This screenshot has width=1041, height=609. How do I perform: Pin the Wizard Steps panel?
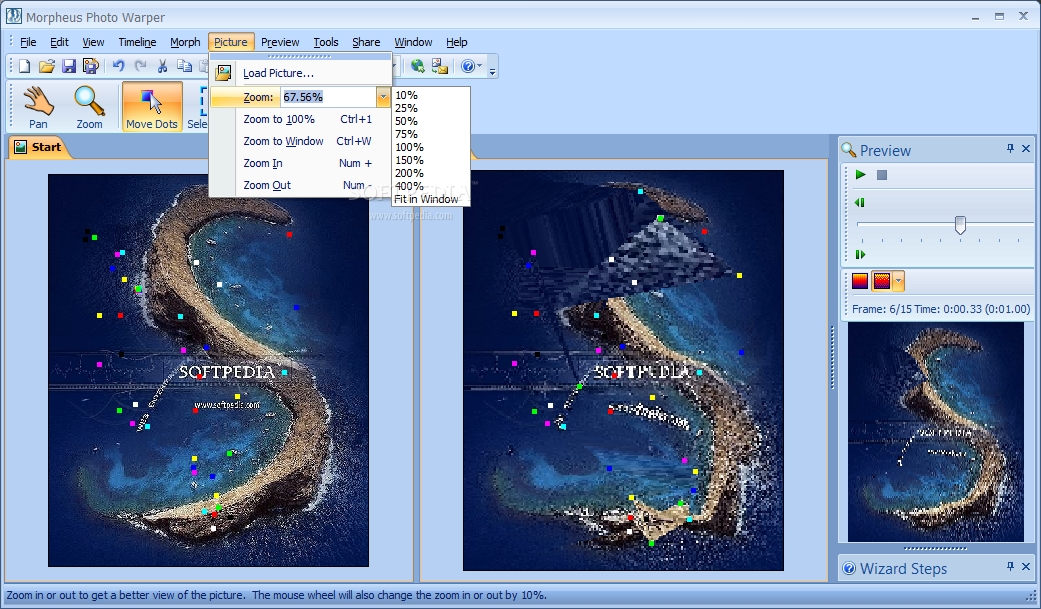pyautogui.click(x=1010, y=566)
